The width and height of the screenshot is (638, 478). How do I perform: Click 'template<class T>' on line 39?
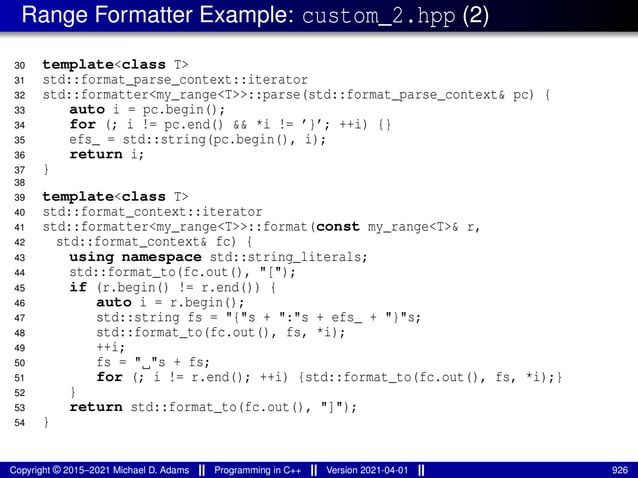116,197
